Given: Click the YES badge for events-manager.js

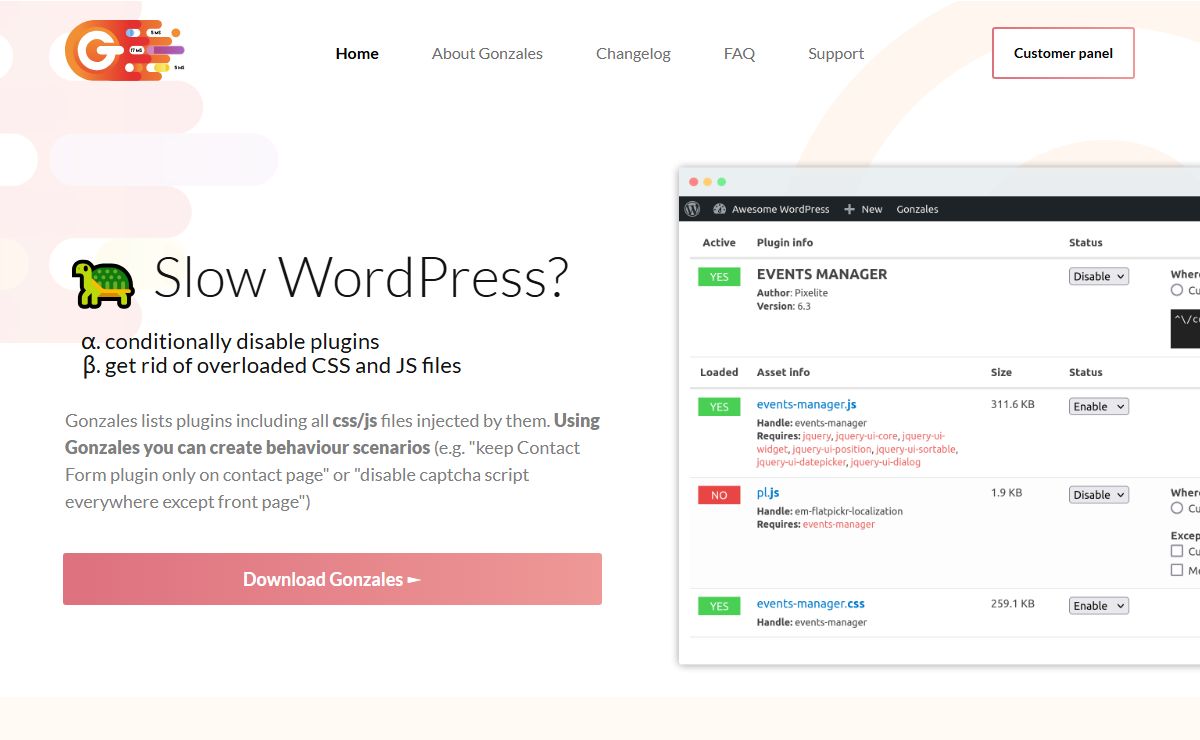Looking at the screenshot, I should click(719, 407).
